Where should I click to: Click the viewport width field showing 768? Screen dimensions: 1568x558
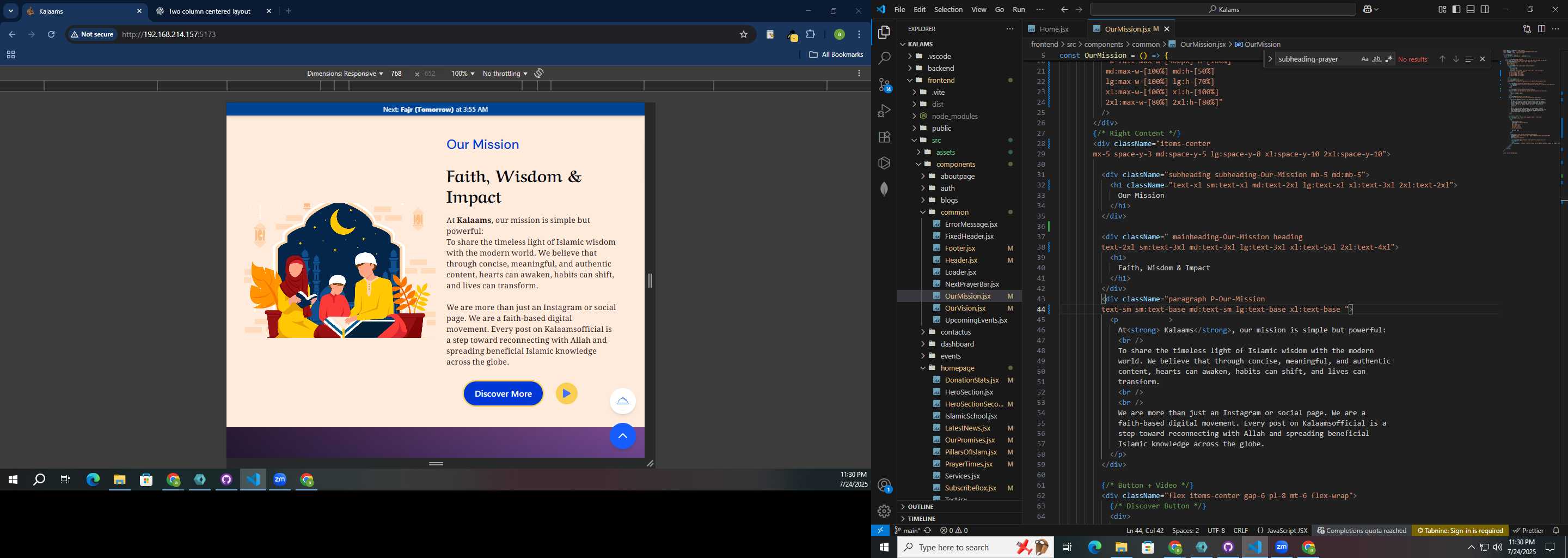tap(396, 73)
